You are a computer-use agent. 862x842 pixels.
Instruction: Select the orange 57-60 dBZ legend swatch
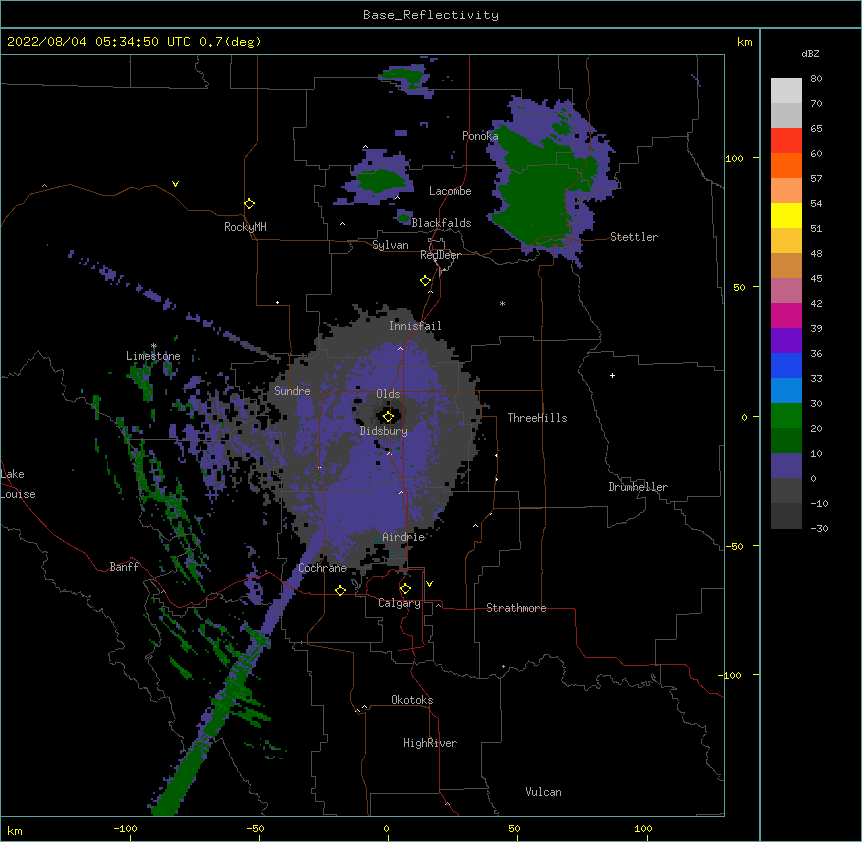786,165
